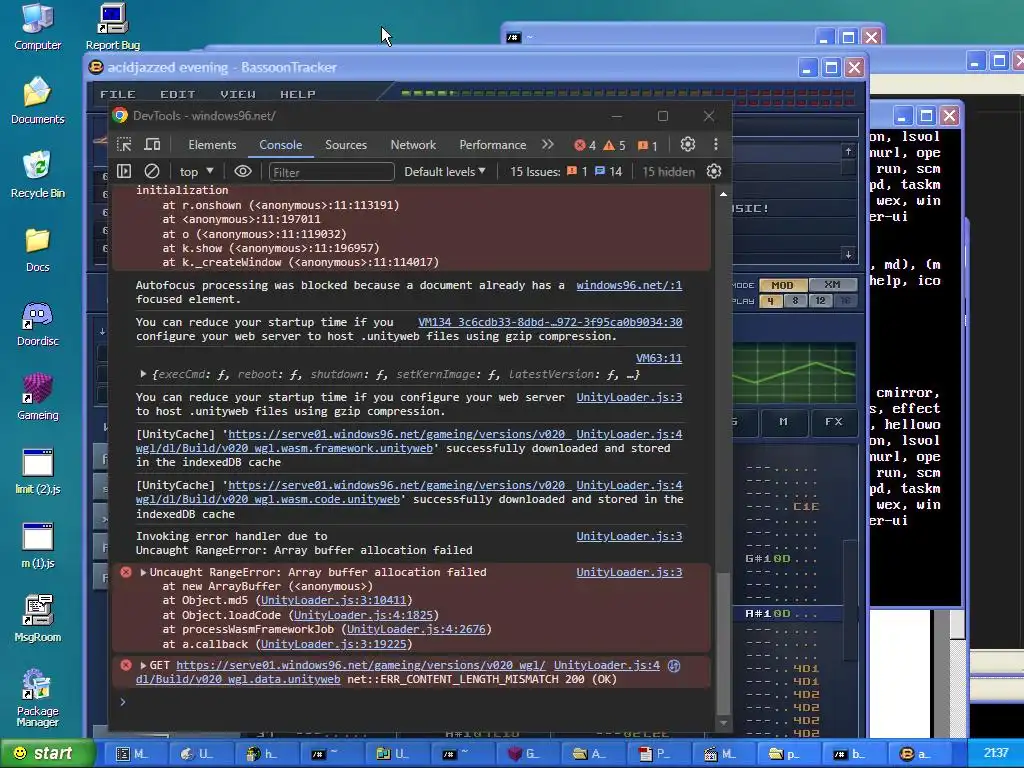Screen dimensions: 1024x768
Task: Click BassoonTracker song list down arrow
Action: tap(848, 255)
